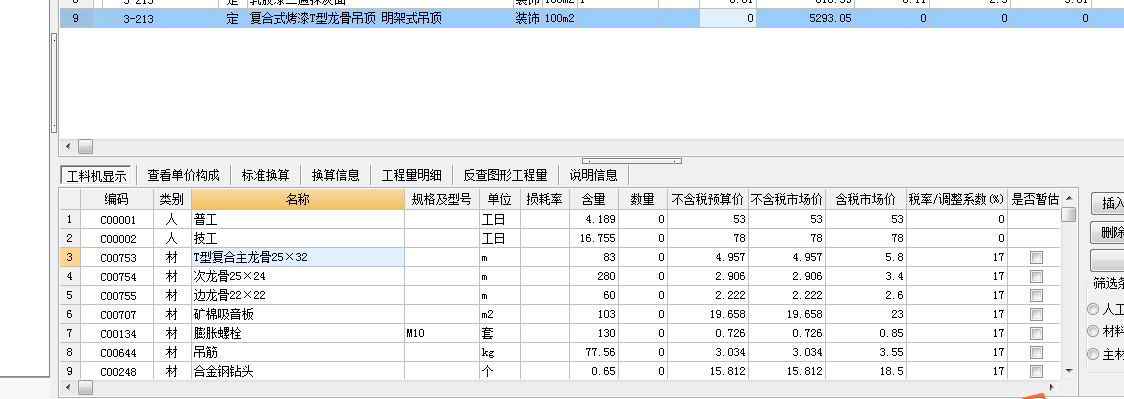
Task: Click the 损耗率 column header
Action: pyautogui.click(x=544, y=199)
